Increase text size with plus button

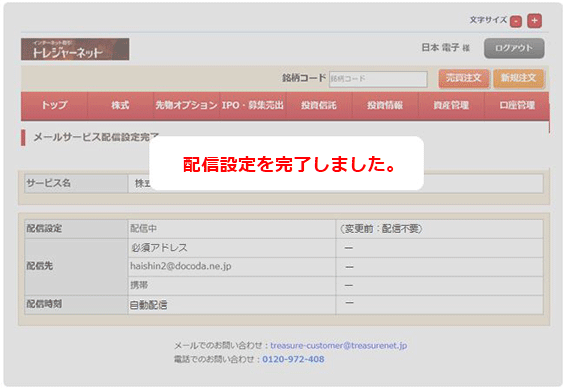534,21
